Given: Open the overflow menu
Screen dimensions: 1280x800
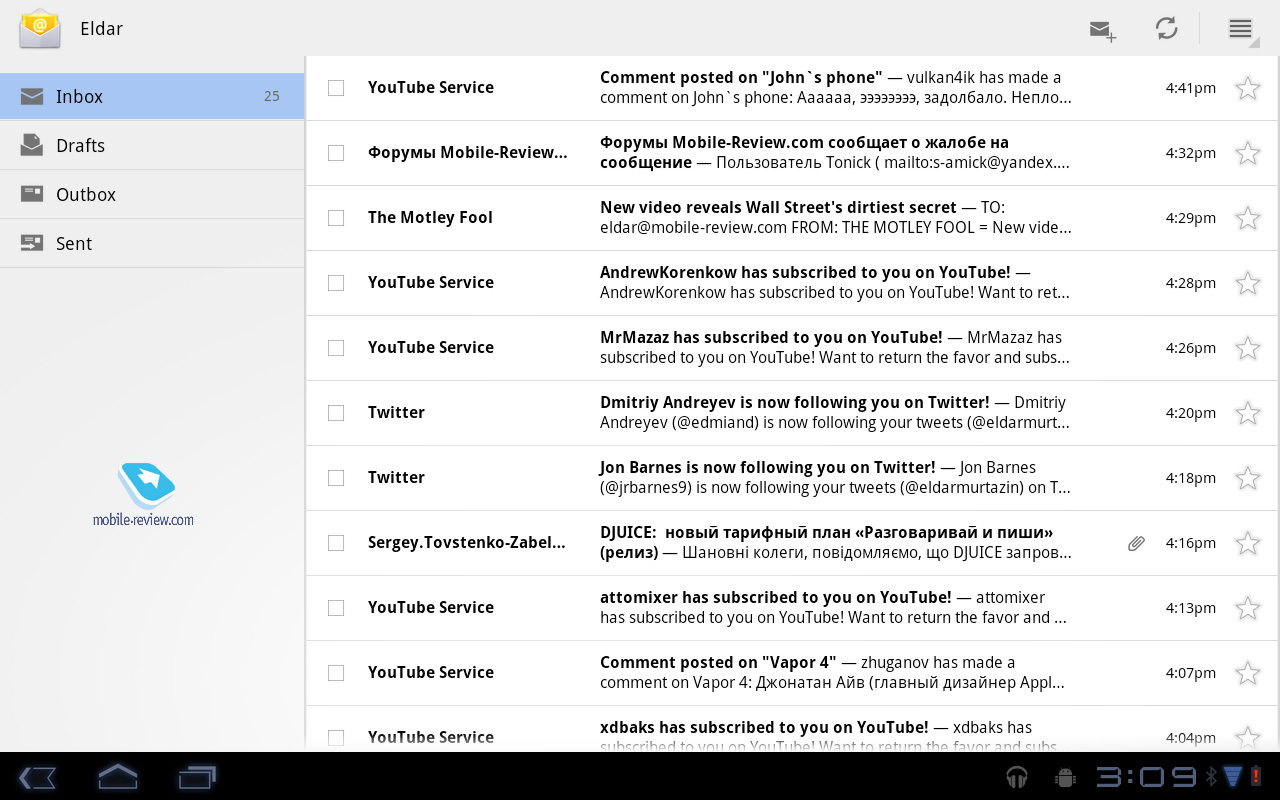Looking at the screenshot, I should [1241, 29].
